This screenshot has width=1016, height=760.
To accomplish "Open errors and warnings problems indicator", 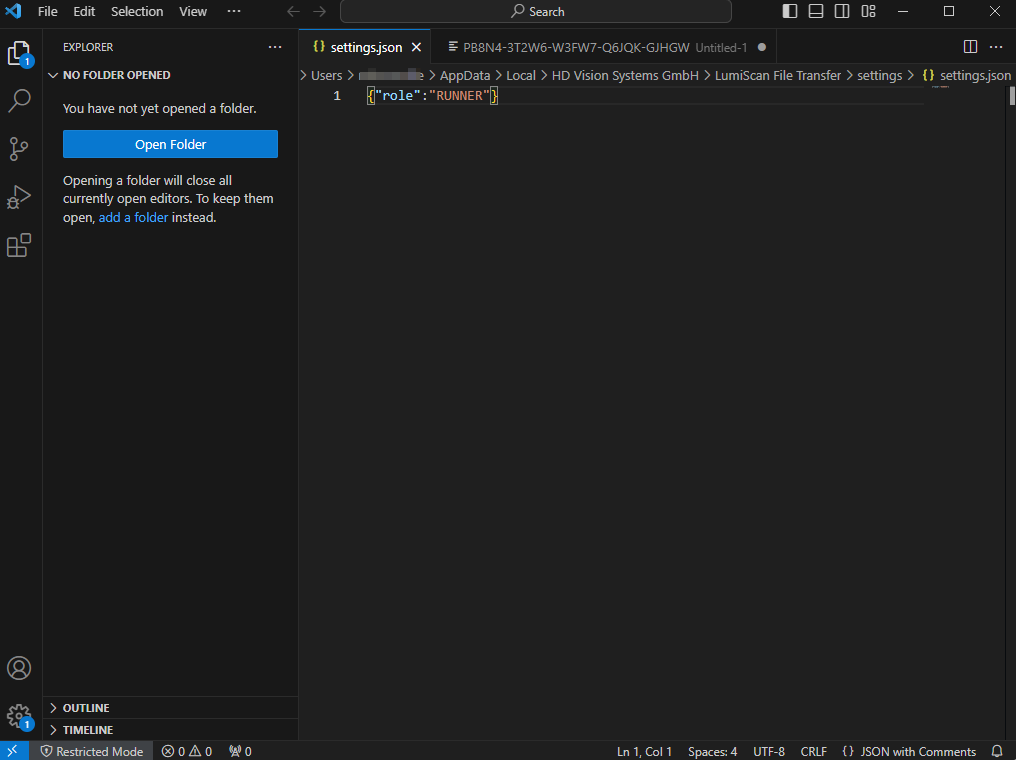I will [187, 751].
